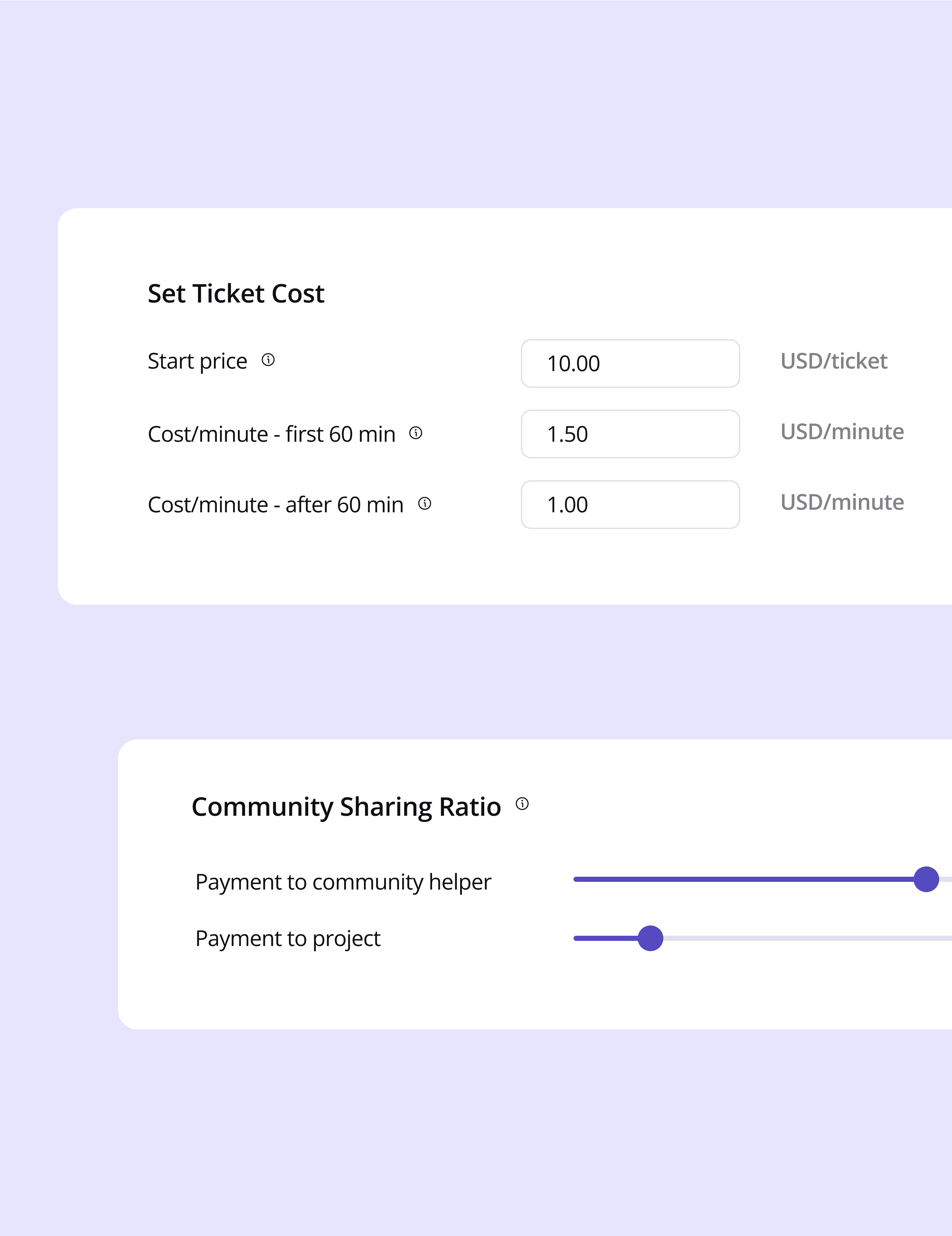Click the 'Start price' label
952x1236 pixels.
[x=198, y=362]
